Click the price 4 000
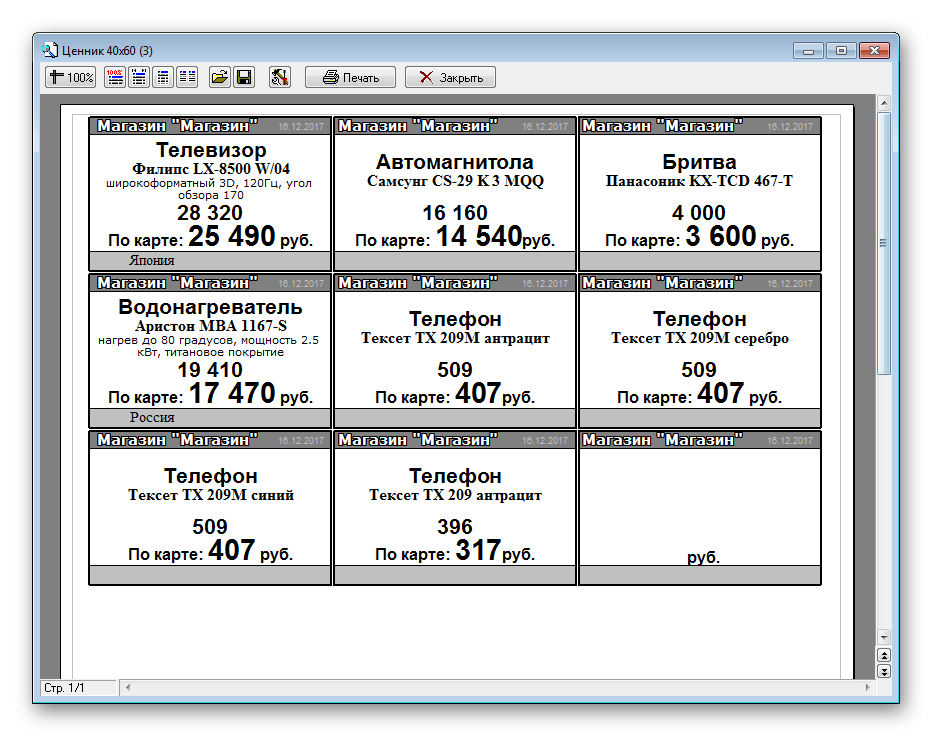Viewport: 932px width, 736px height. point(699,213)
